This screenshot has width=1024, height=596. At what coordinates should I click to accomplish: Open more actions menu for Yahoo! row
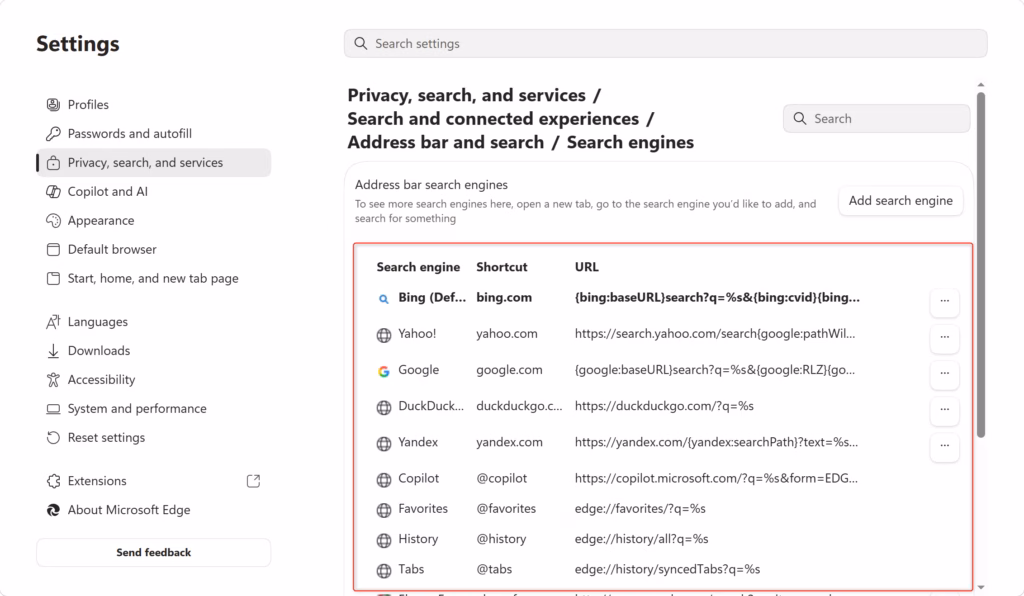[x=944, y=337]
